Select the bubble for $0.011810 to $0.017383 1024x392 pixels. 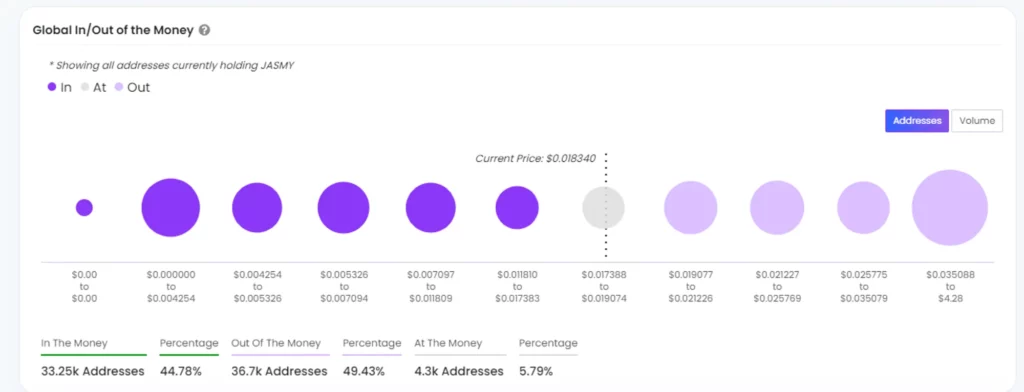[x=517, y=208]
